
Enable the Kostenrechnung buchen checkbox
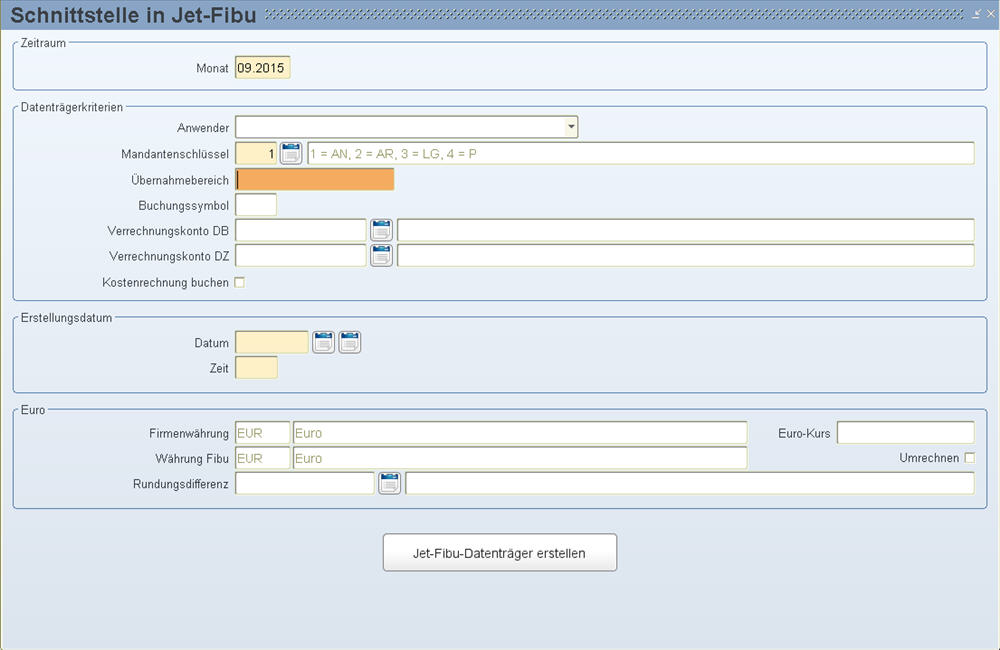[240, 282]
